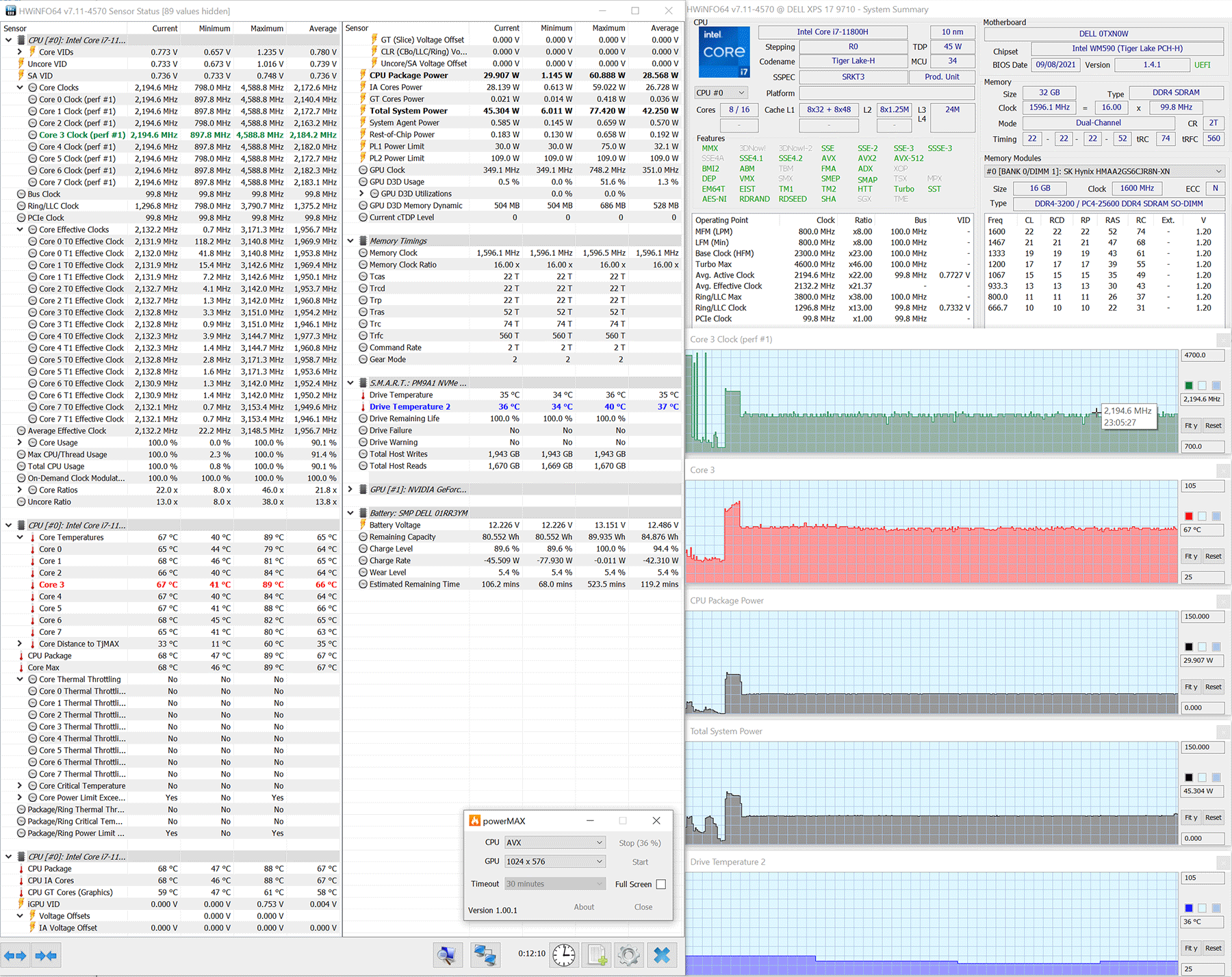
Task: Click the thermometer icon beside CPU GT Cores
Action: coord(21,892)
